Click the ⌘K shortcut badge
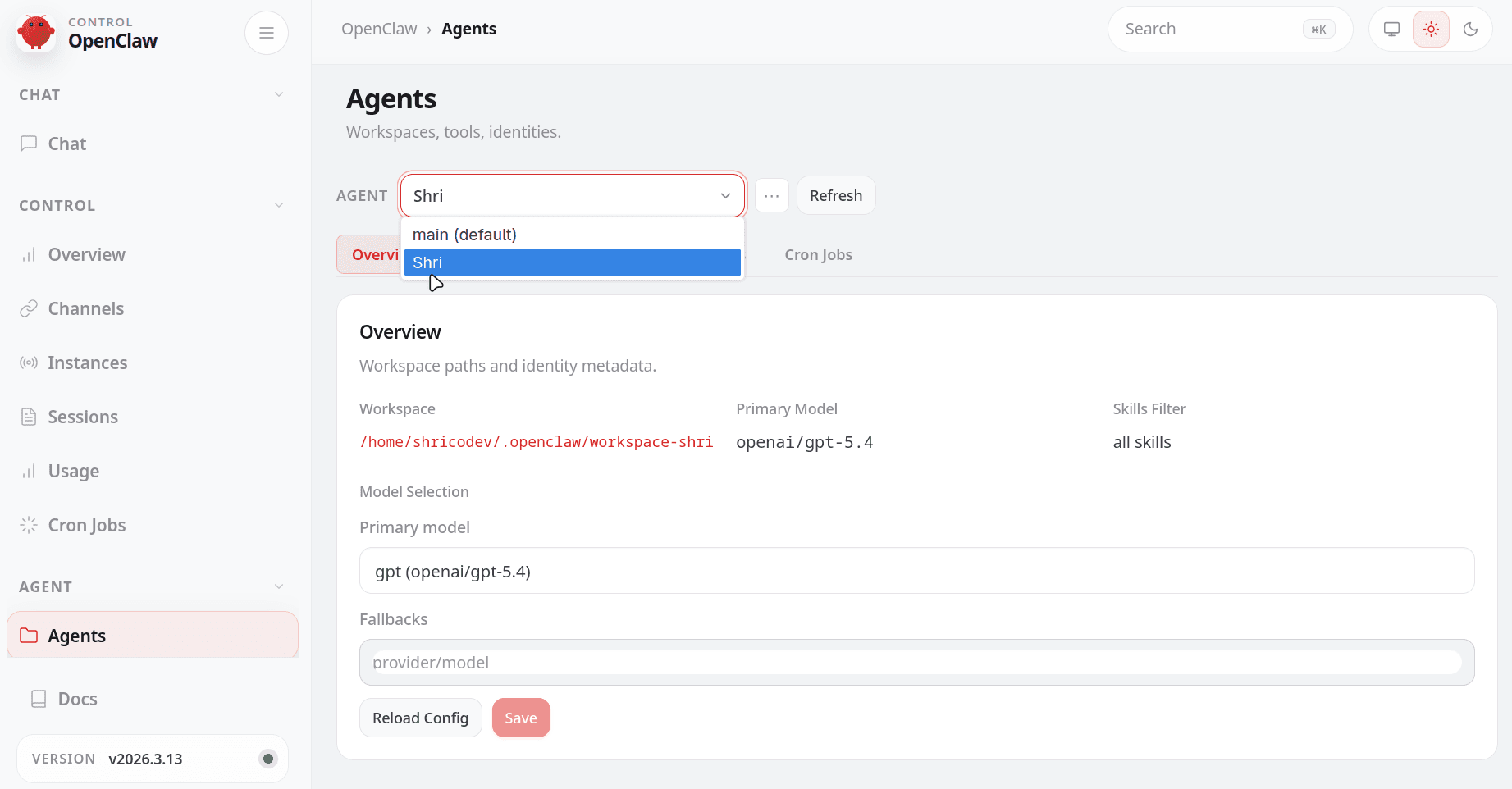This screenshot has width=1512, height=789. pyautogui.click(x=1318, y=30)
